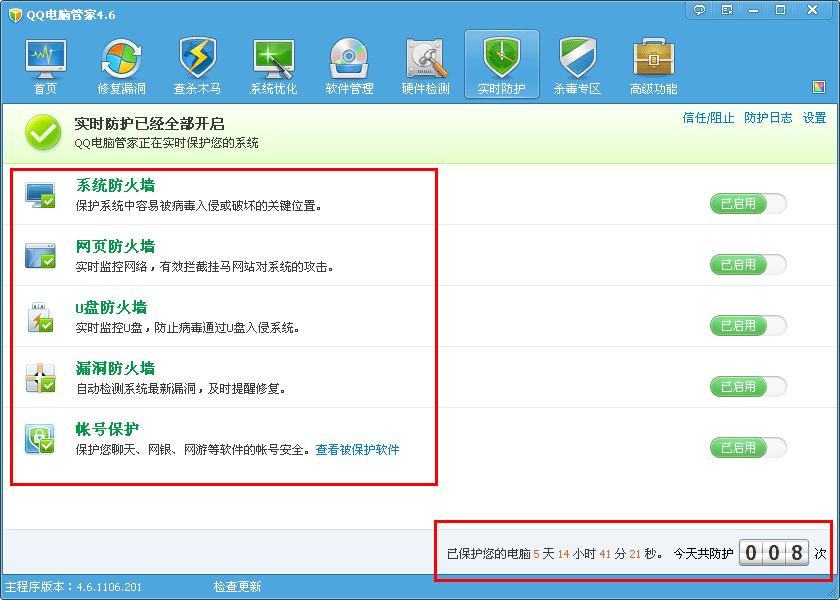
Task: Toggle the 帐号保护 enabled switch
Action: tap(747, 448)
